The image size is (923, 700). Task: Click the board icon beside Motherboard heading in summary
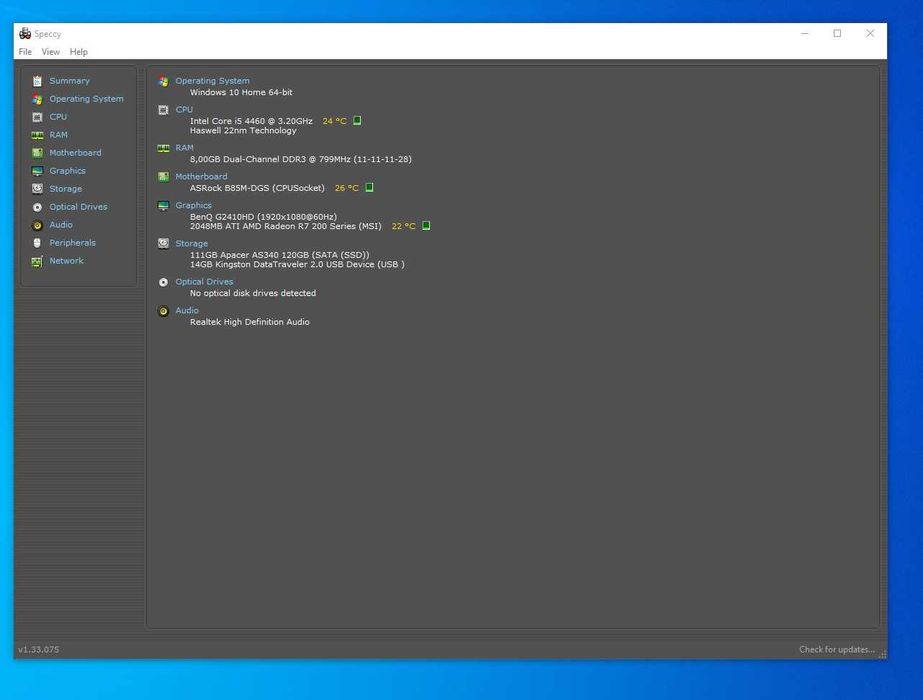[x=163, y=177]
